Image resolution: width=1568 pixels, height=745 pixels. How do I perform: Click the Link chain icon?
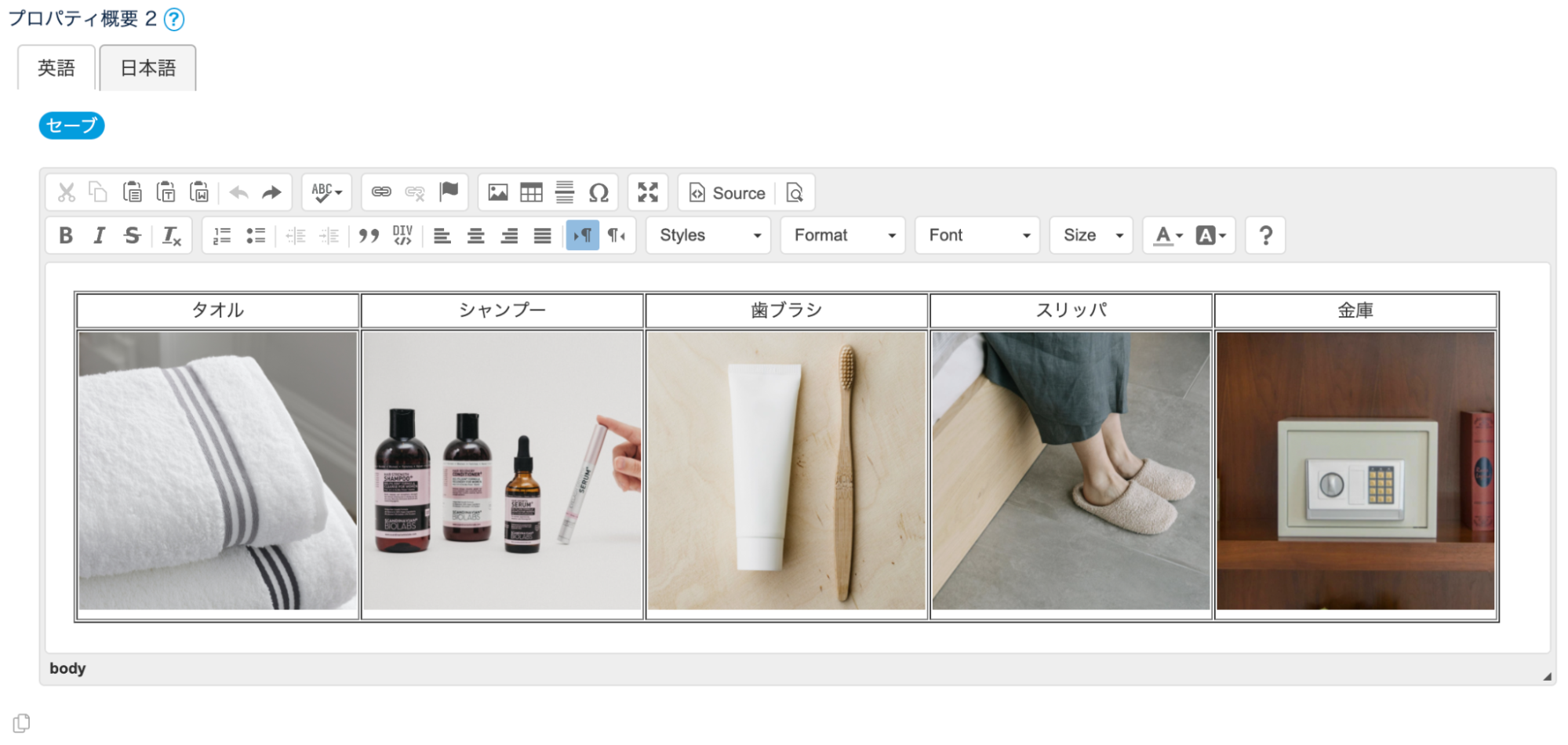[x=381, y=192]
